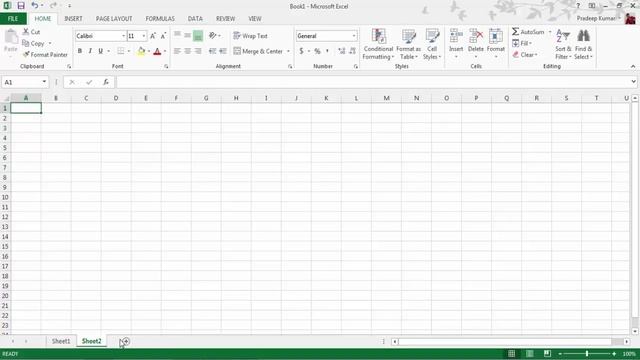Select column D header
Screen dimensions: 640x360
[x=116, y=98]
